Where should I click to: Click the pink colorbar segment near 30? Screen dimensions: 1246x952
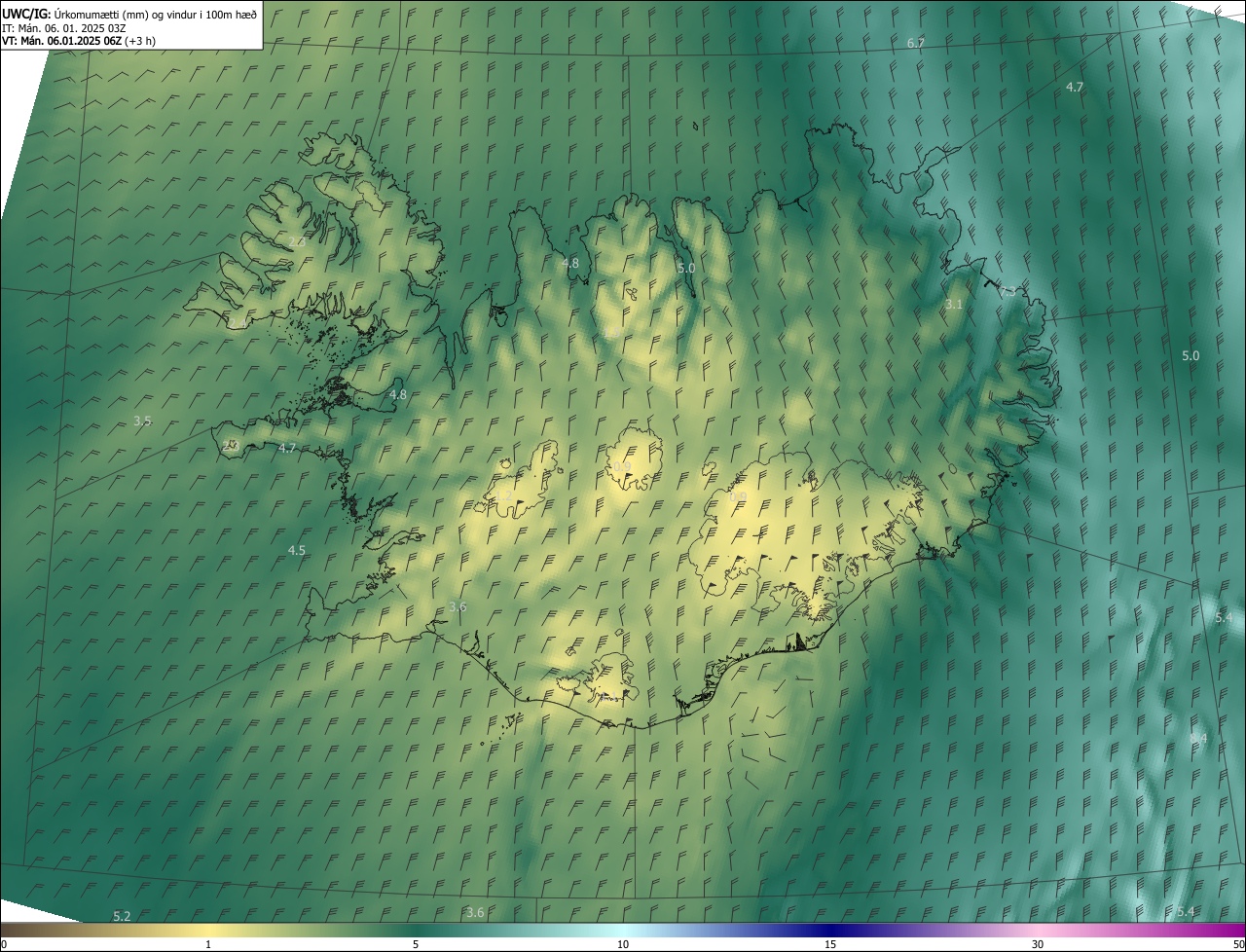pyautogui.click(x=1038, y=930)
